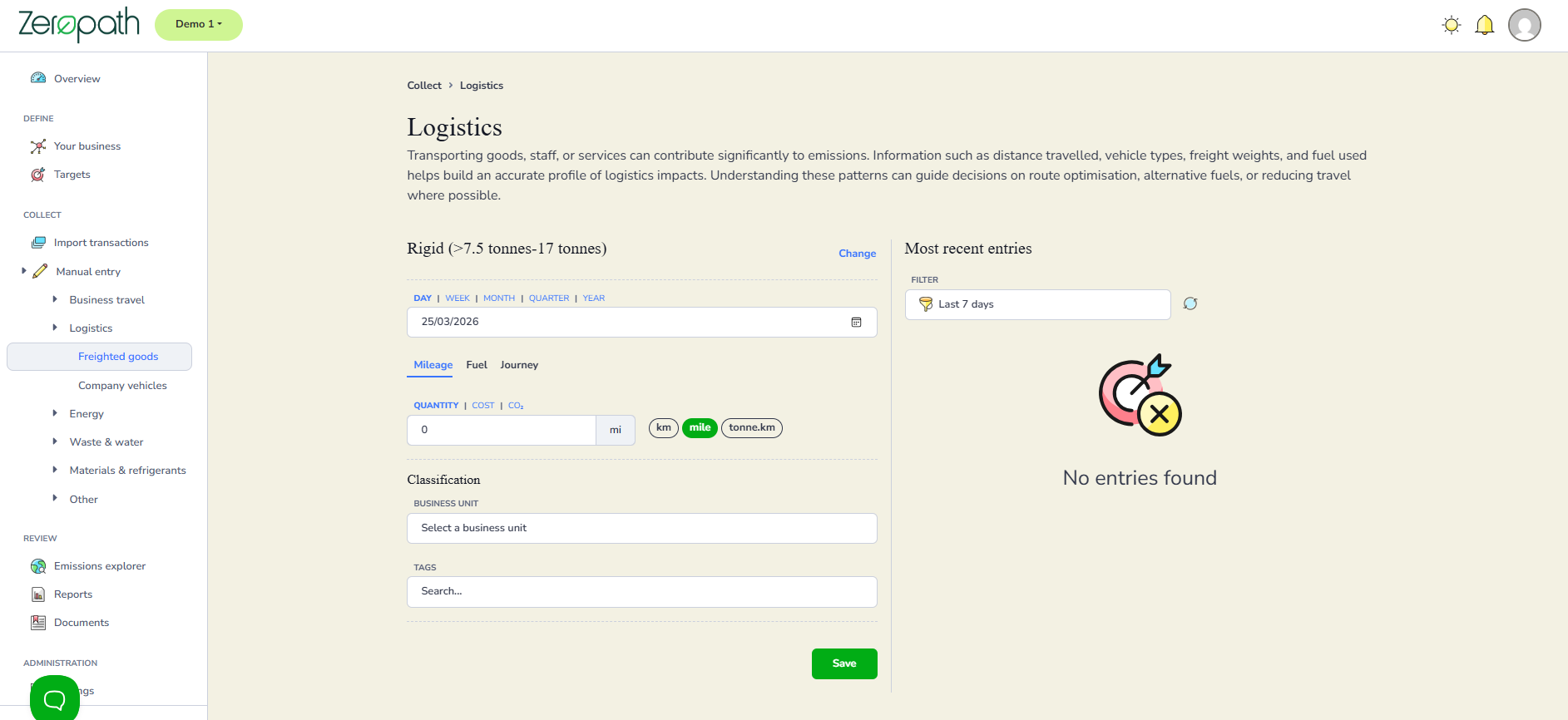Open the Overview page label

point(77,79)
